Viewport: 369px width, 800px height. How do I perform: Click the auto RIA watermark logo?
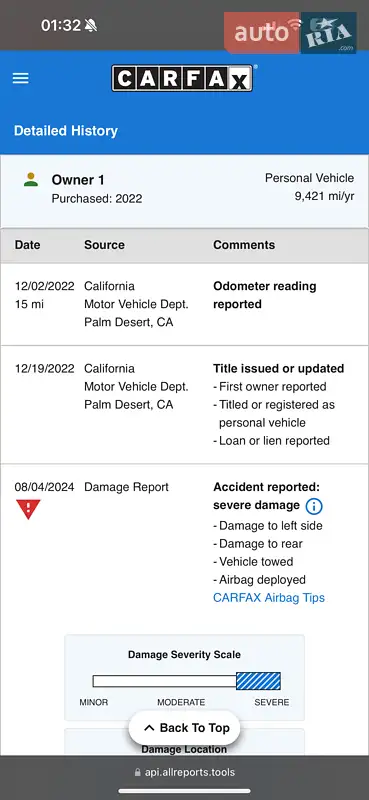coord(290,33)
